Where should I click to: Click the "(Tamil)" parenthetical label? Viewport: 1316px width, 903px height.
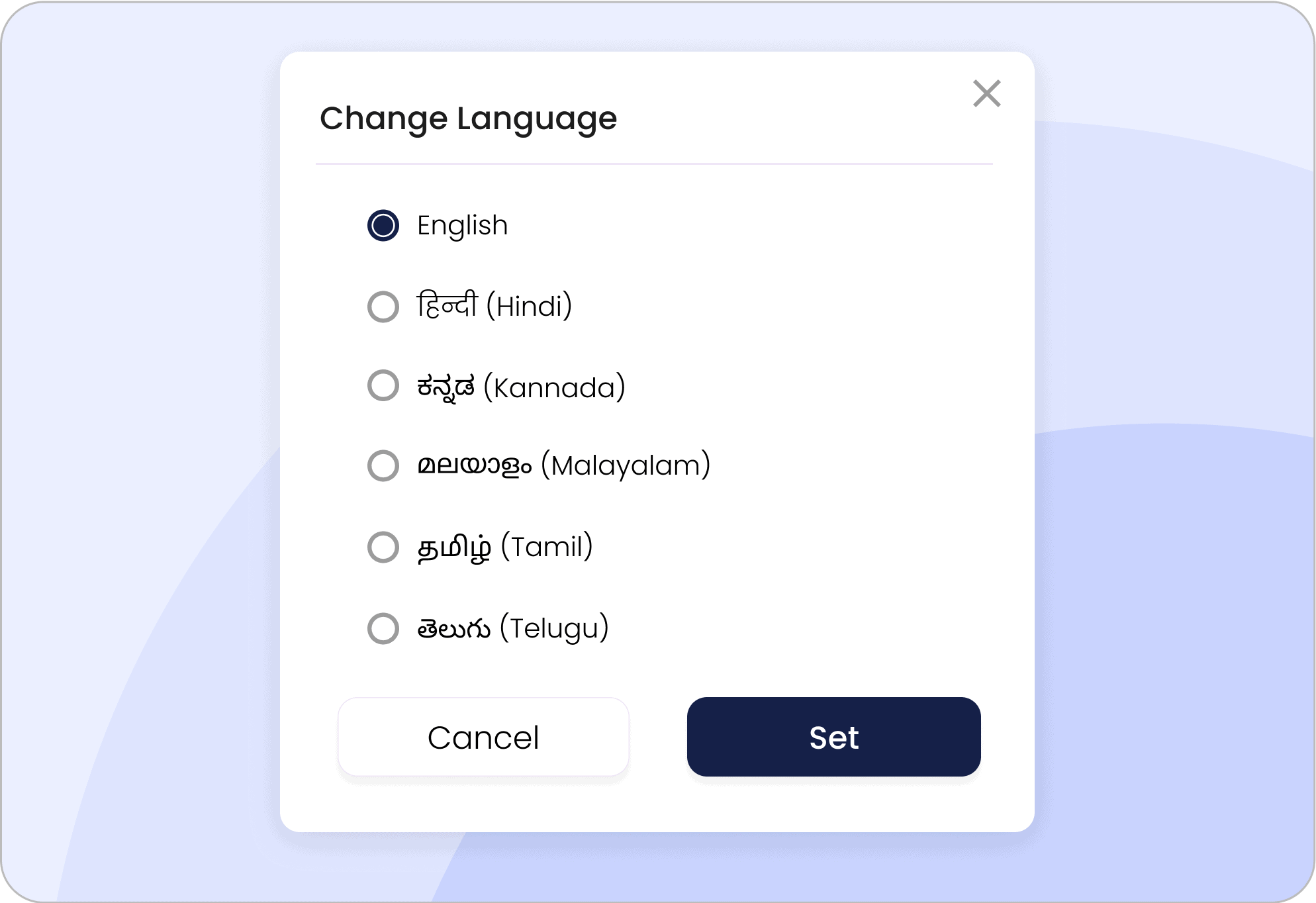pyautogui.click(x=547, y=547)
